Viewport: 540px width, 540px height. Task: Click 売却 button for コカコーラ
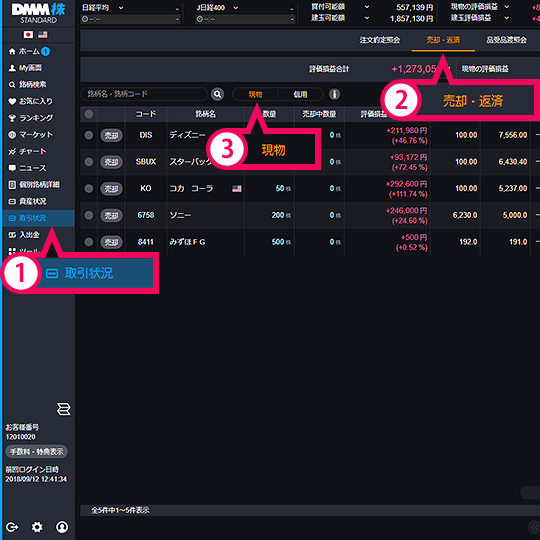111,188
